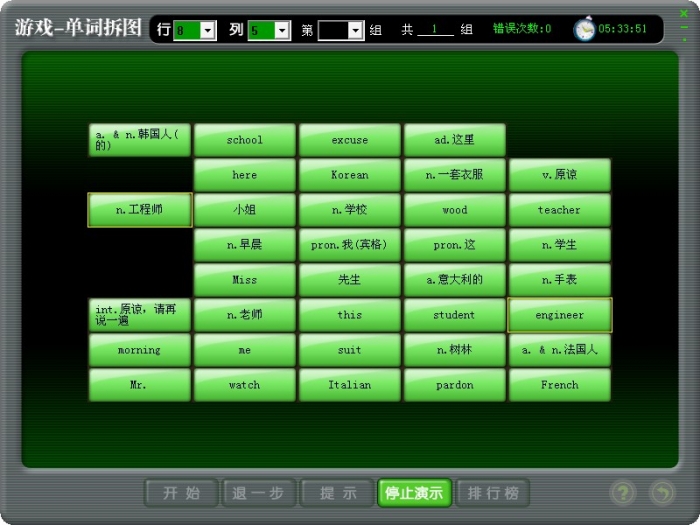Click the 'school' word tile
700x525 pixels.
click(244, 140)
